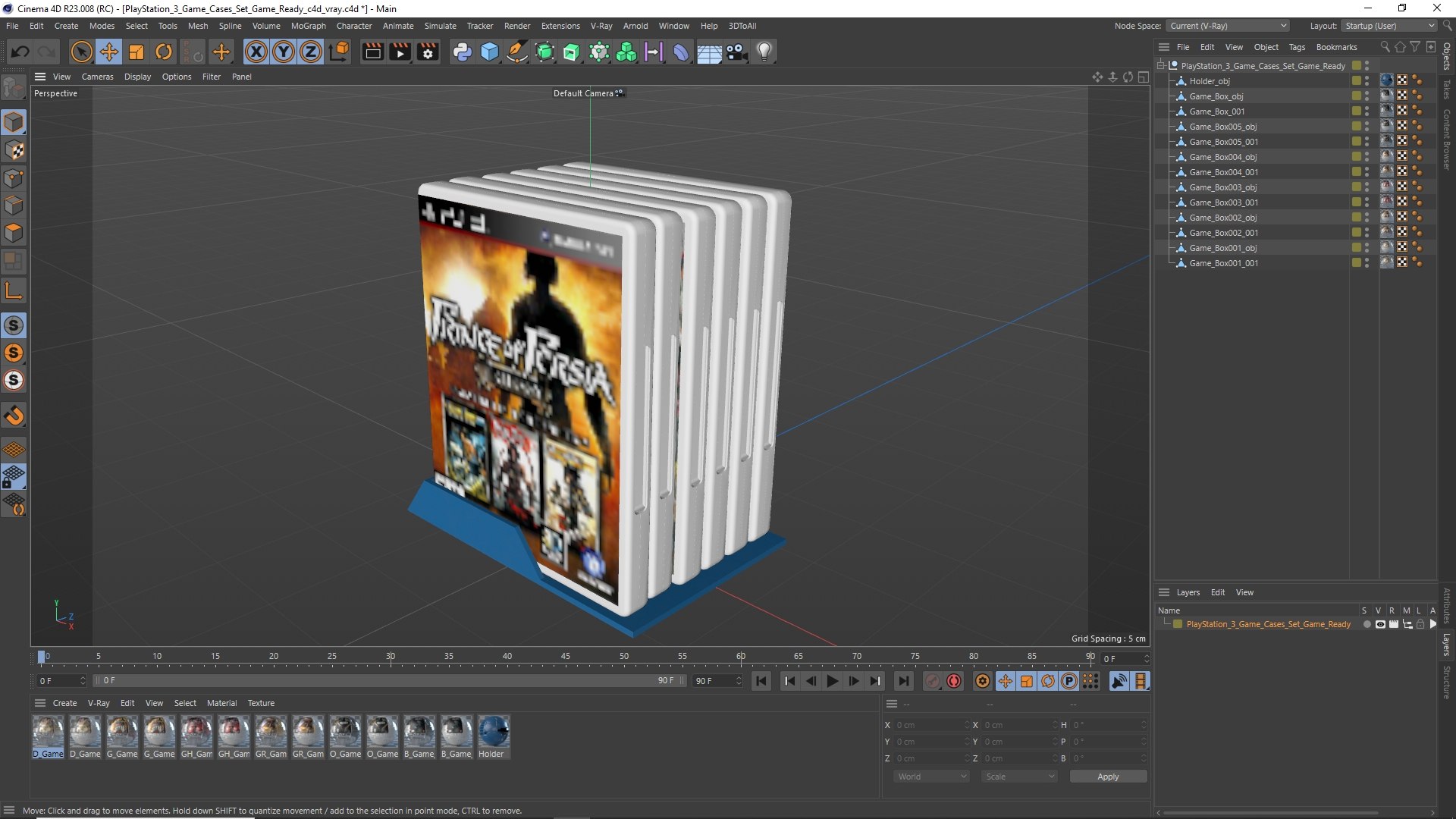This screenshot has width=1456, height=819.
Task: Click the Undo arrow icon
Action: pyautogui.click(x=20, y=52)
